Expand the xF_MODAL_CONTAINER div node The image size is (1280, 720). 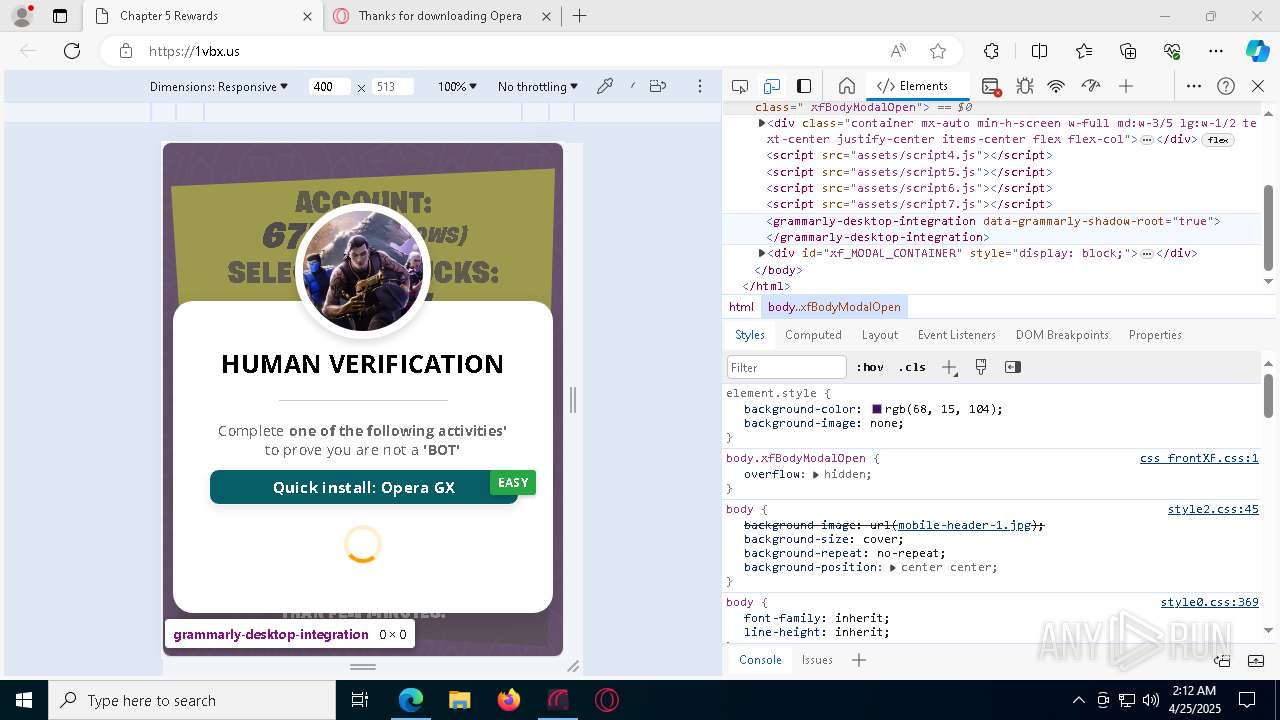tap(762, 253)
